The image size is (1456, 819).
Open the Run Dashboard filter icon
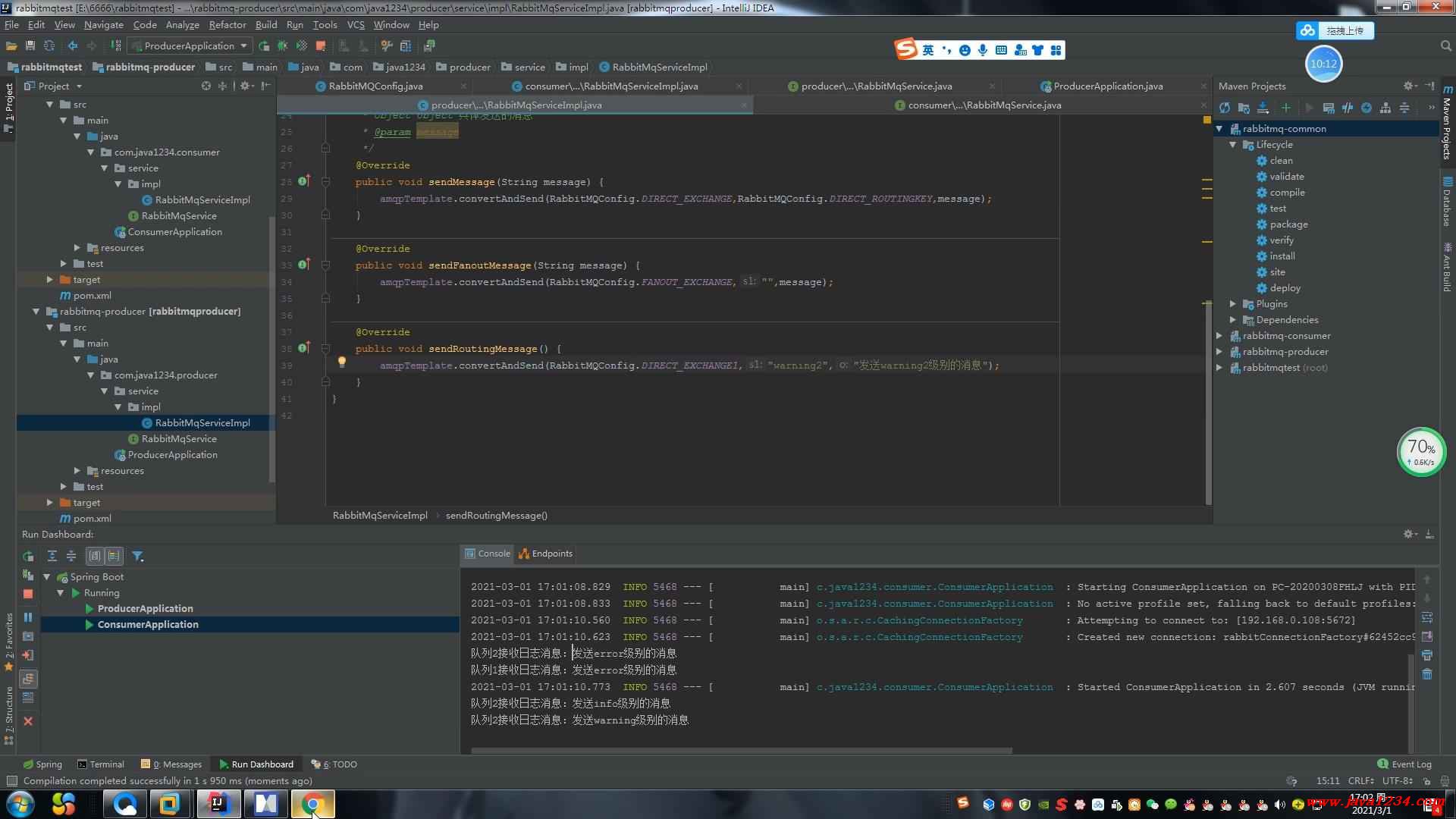(x=138, y=556)
